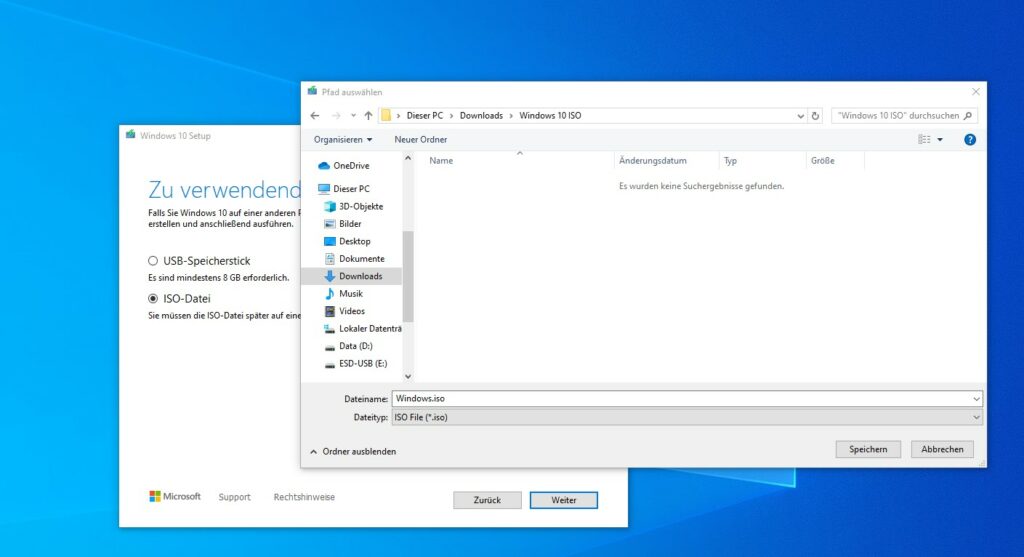Select the ISO-Datei radio option

(x=153, y=298)
